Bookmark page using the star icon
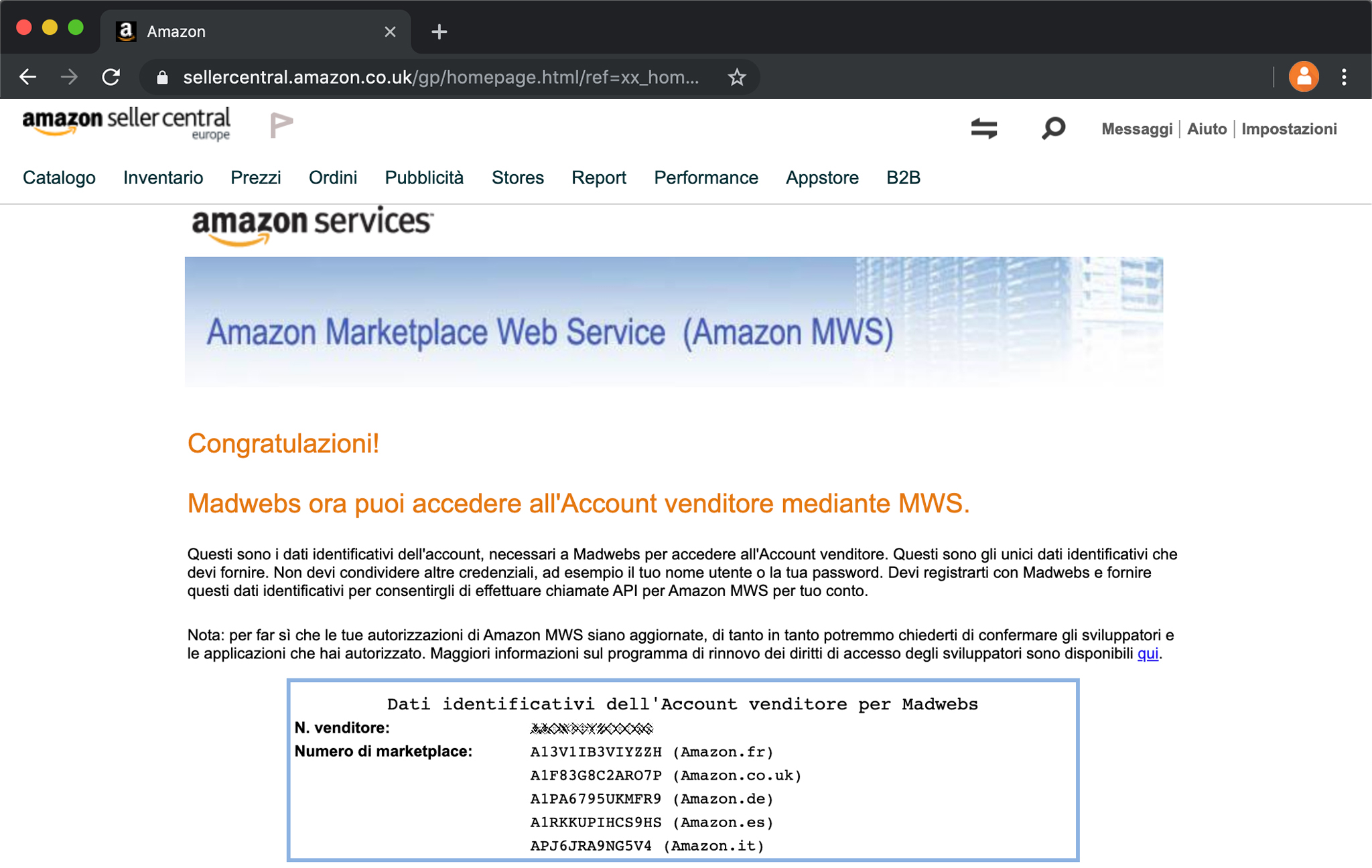 (x=736, y=77)
